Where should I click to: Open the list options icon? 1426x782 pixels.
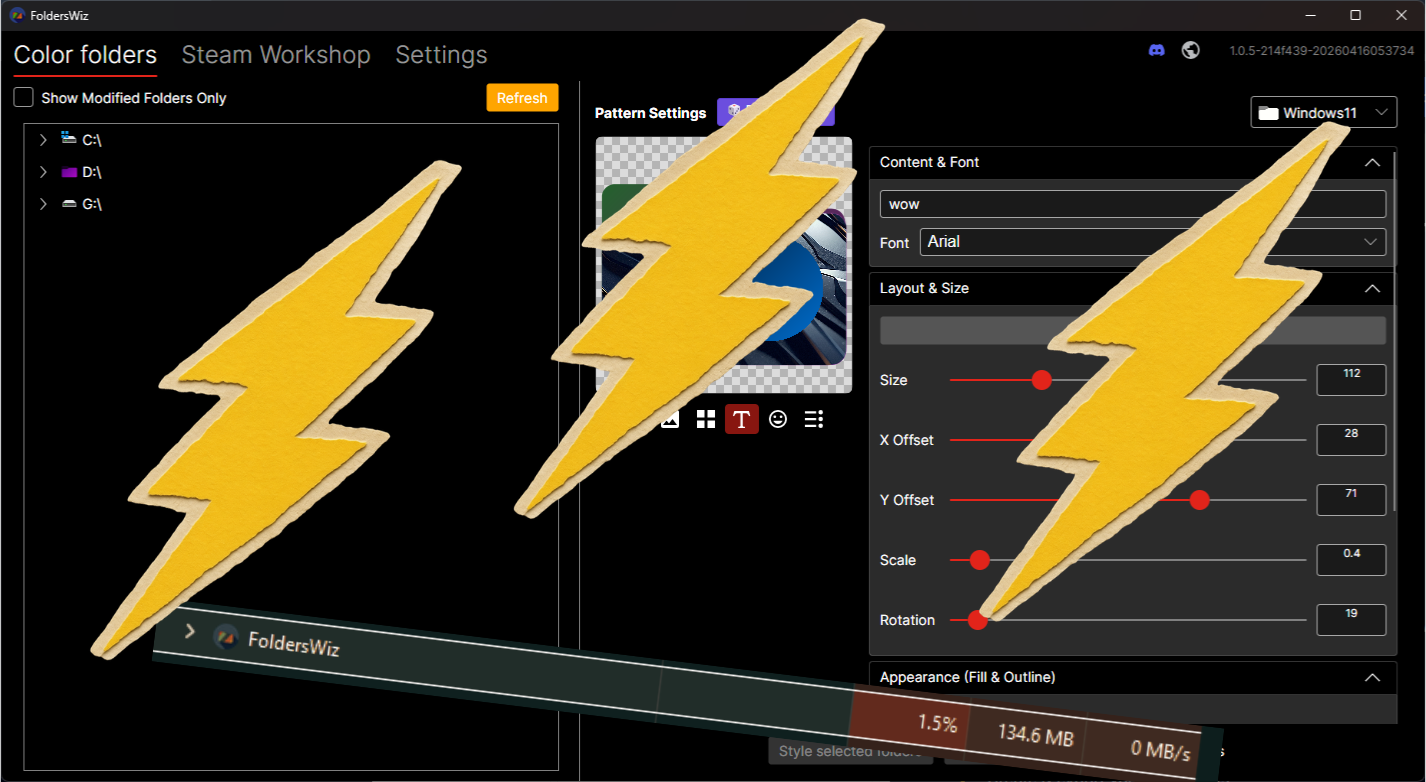pyautogui.click(x=814, y=419)
